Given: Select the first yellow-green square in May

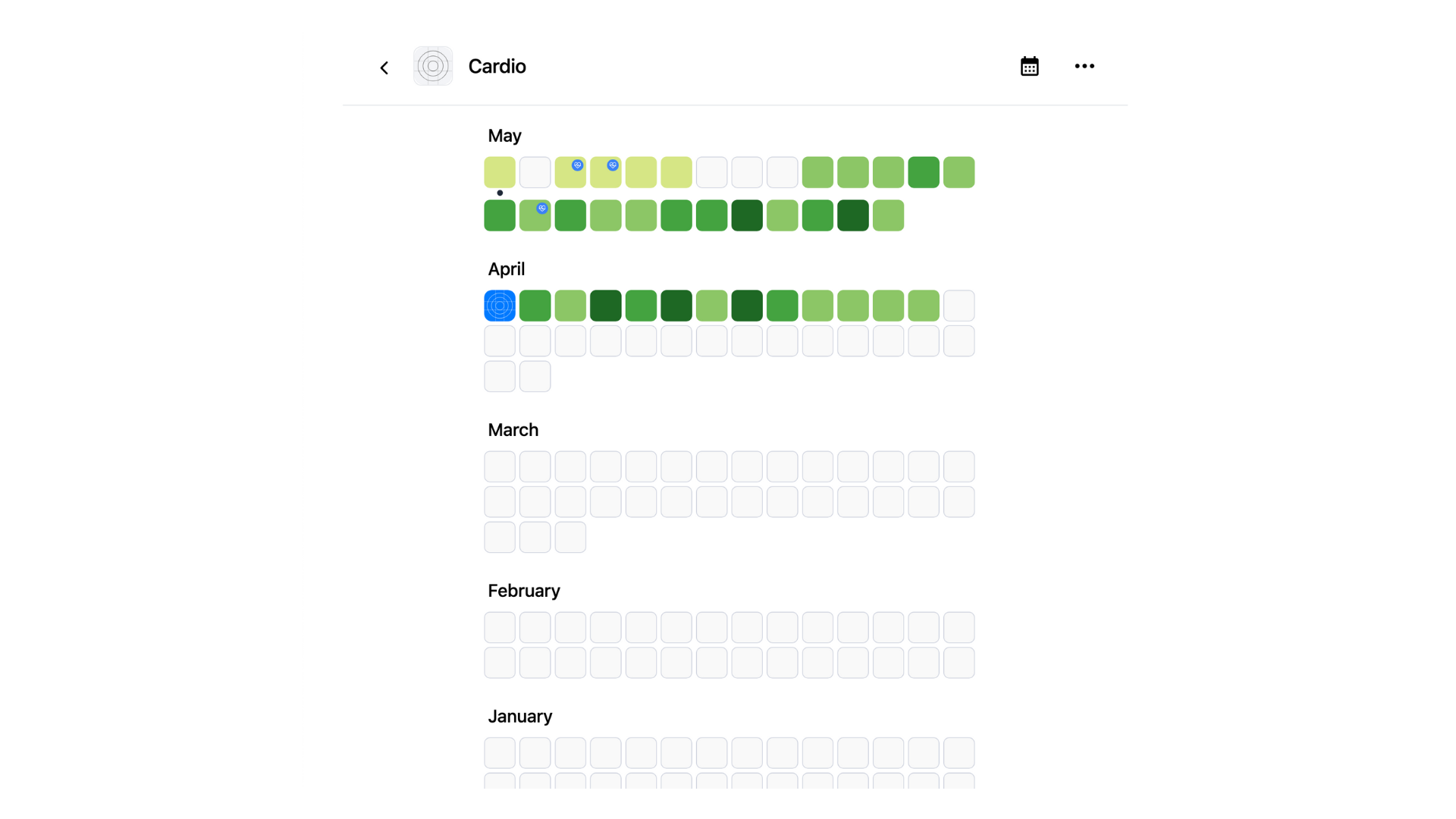Looking at the screenshot, I should coord(500,172).
